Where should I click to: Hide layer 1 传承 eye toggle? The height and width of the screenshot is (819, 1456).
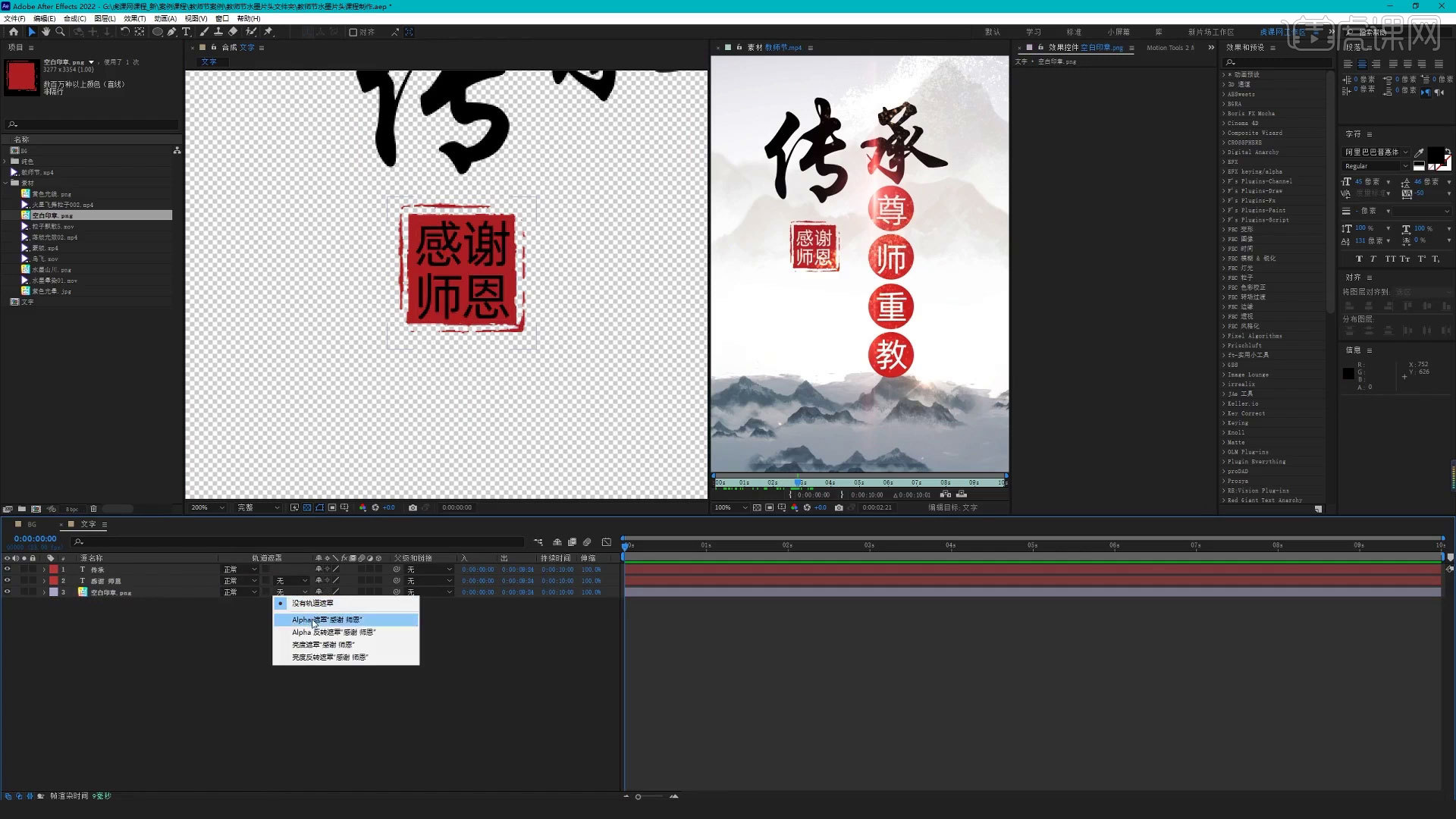pos(8,570)
